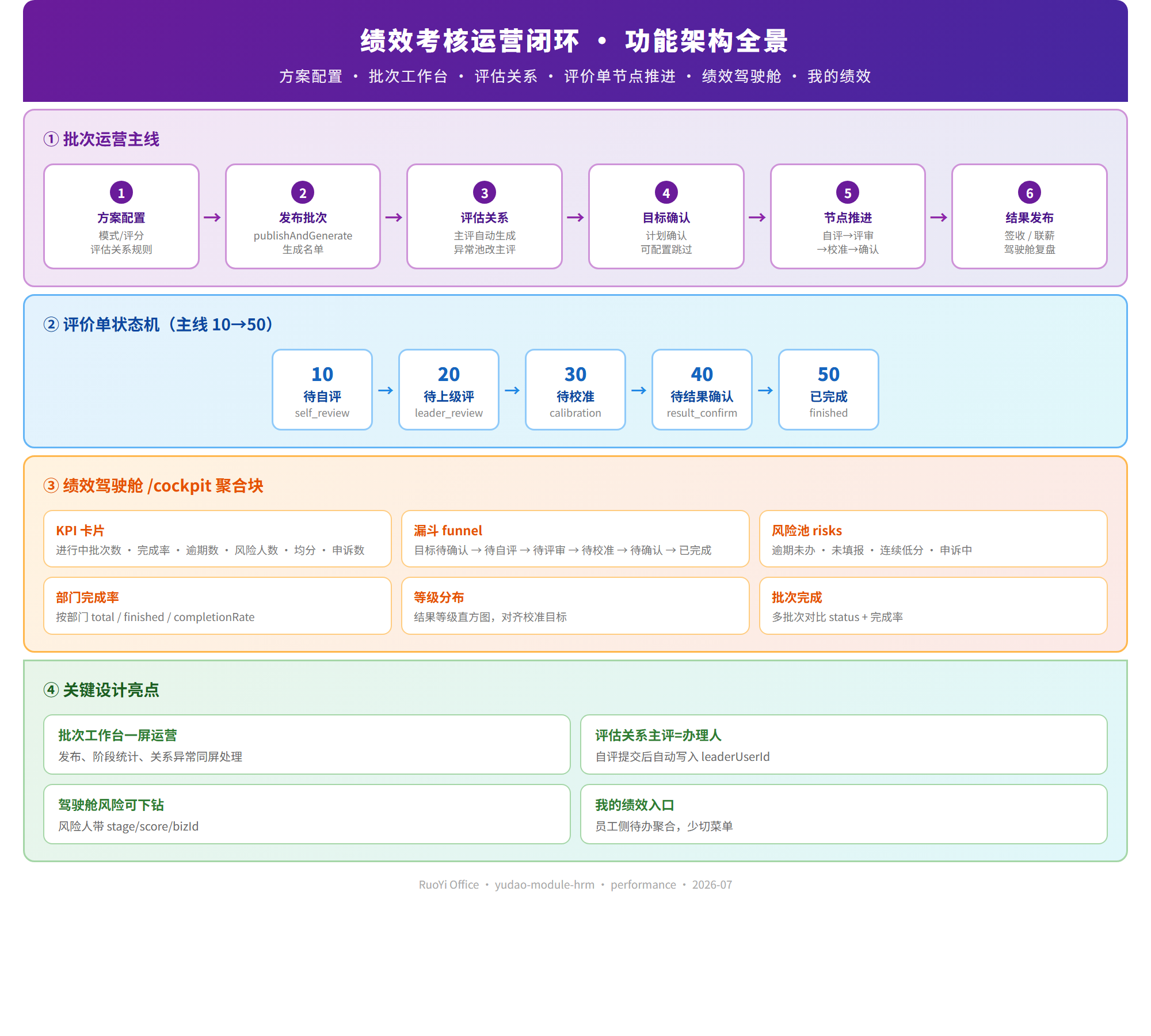Click 批次工作台 in header subtitle

click(408, 76)
